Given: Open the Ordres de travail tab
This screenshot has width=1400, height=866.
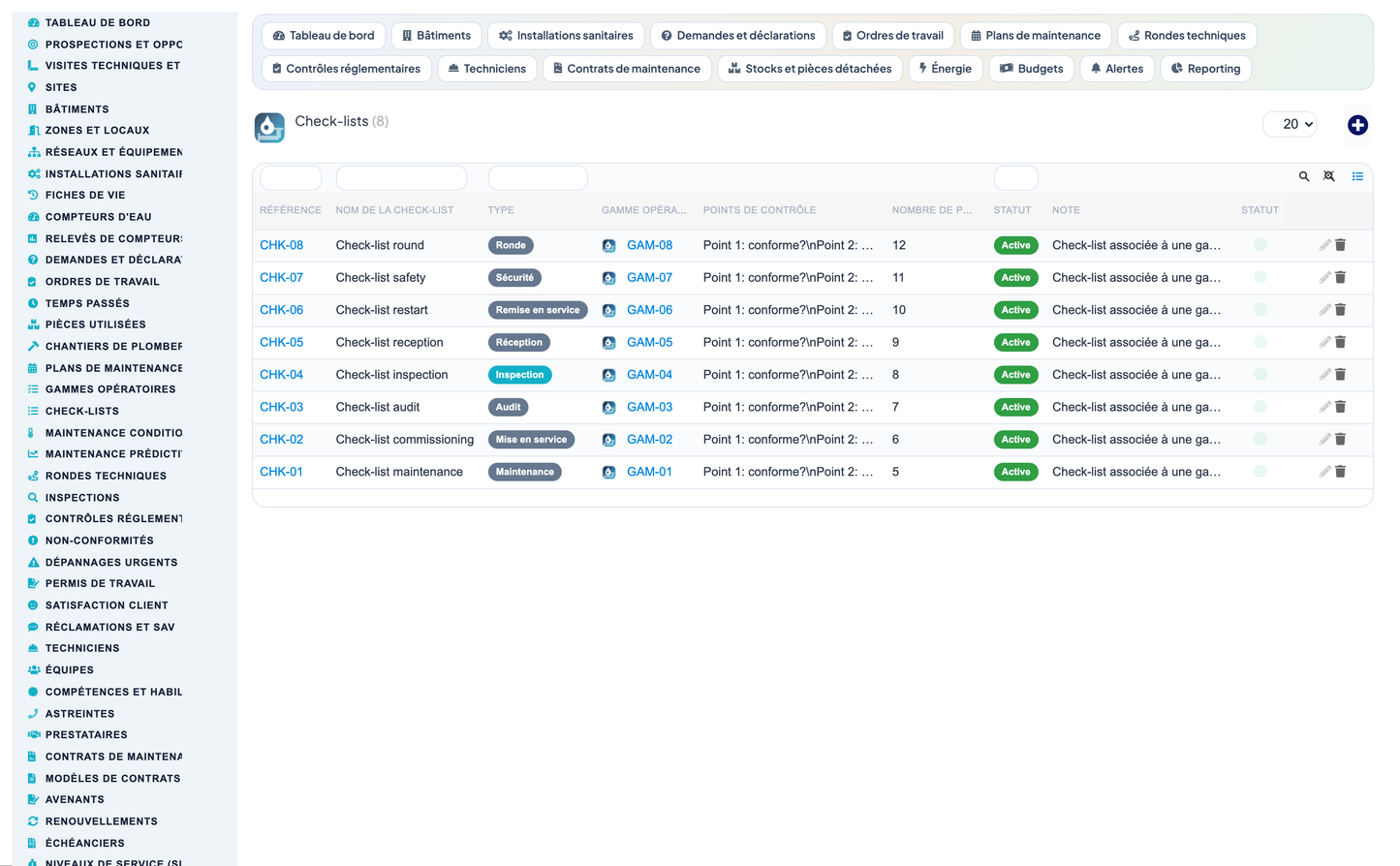Looking at the screenshot, I should (892, 36).
